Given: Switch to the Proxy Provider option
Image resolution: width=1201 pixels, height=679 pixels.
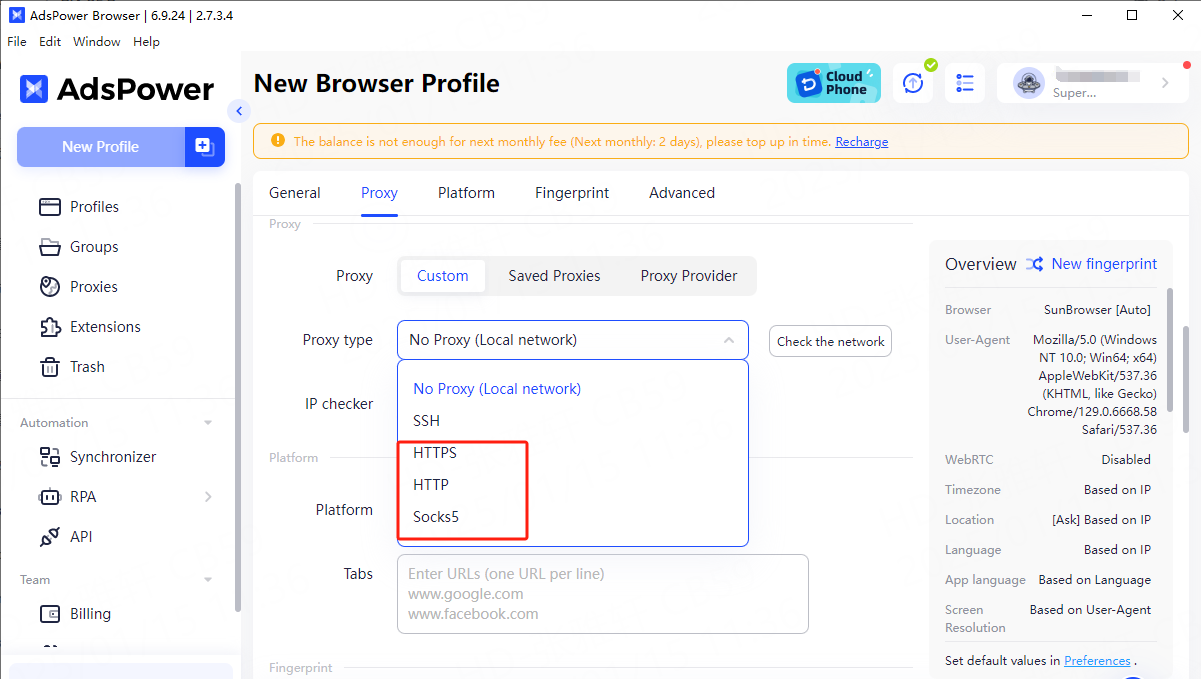Looking at the screenshot, I should point(688,276).
